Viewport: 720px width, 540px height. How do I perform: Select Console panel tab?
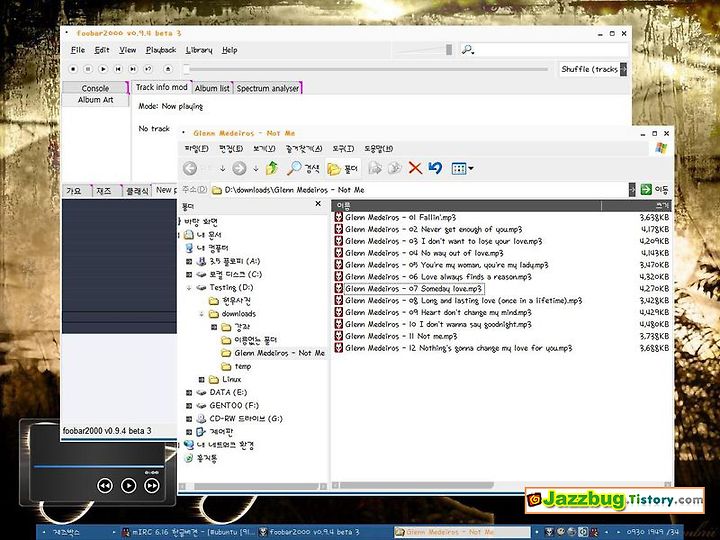tap(95, 88)
